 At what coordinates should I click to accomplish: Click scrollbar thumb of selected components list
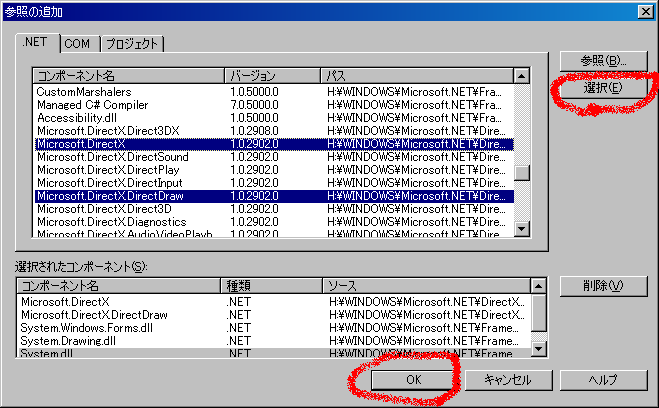(x=538, y=313)
